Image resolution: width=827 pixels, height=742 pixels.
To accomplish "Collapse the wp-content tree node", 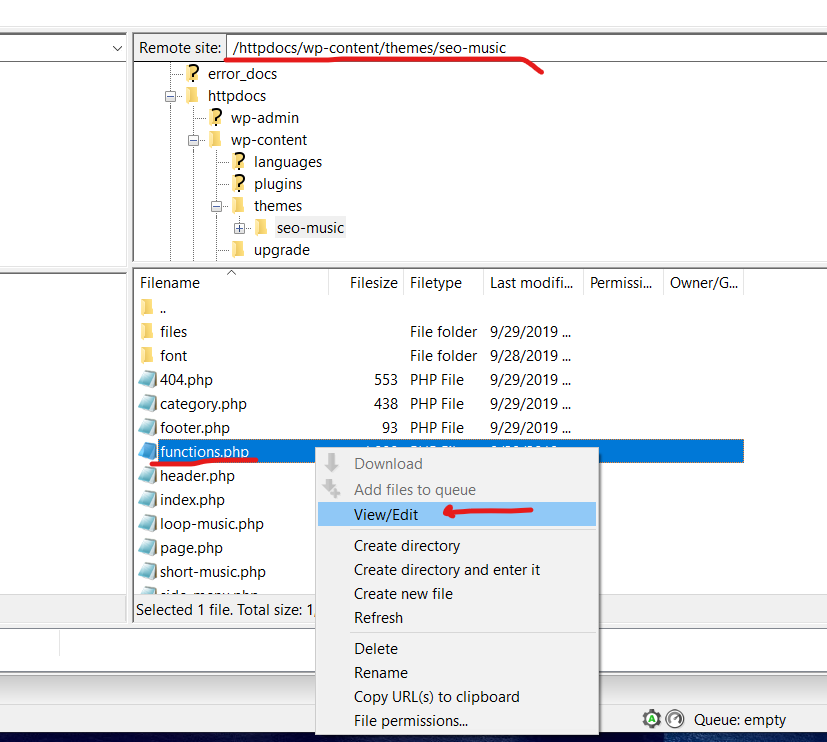I will pos(193,140).
